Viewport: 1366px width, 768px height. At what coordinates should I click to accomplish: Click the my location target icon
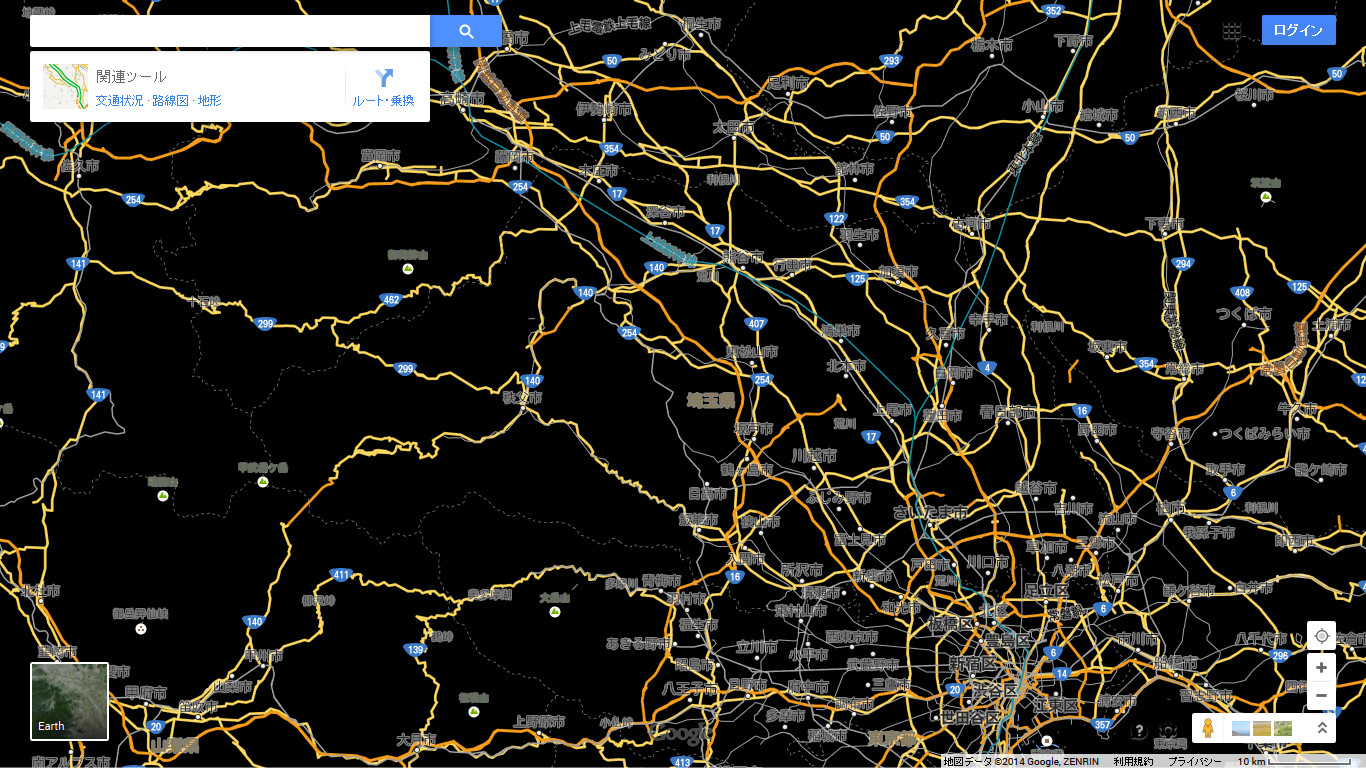click(1321, 636)
